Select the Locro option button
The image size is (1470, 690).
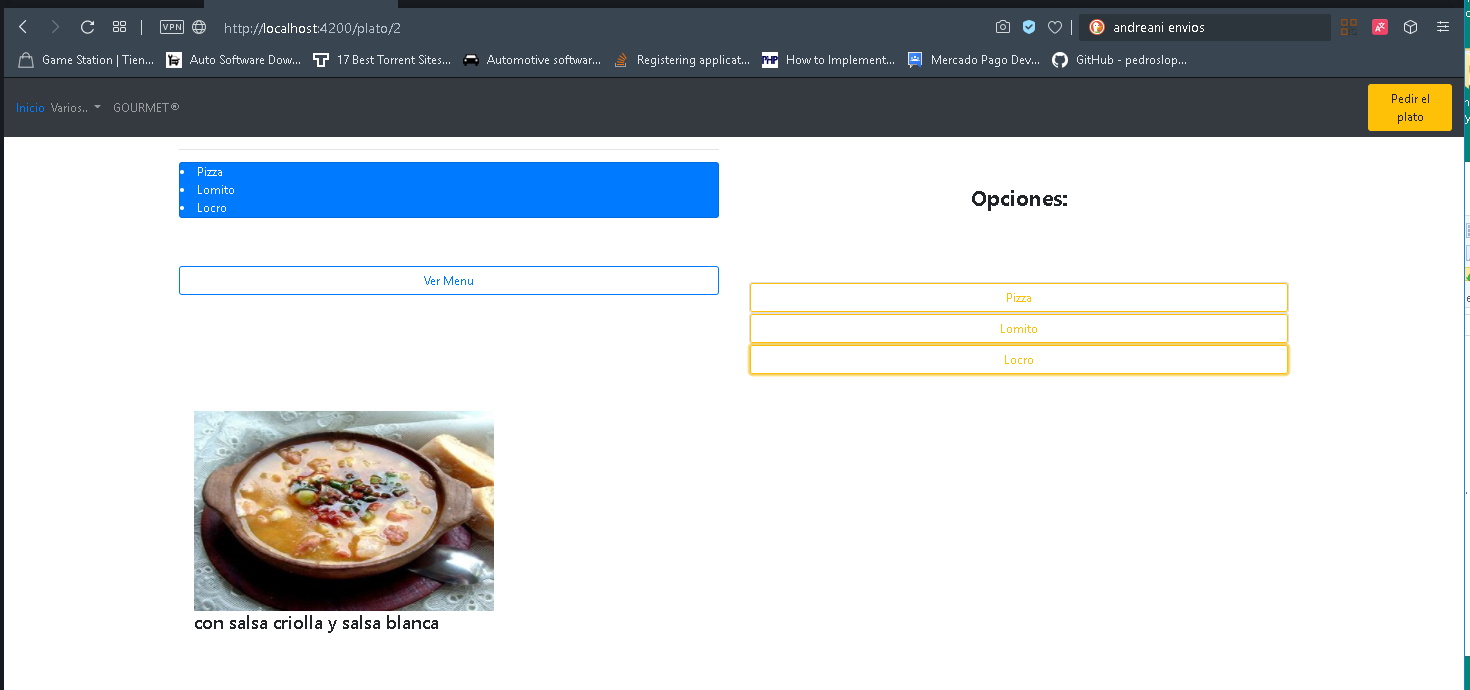(1019, 360)
